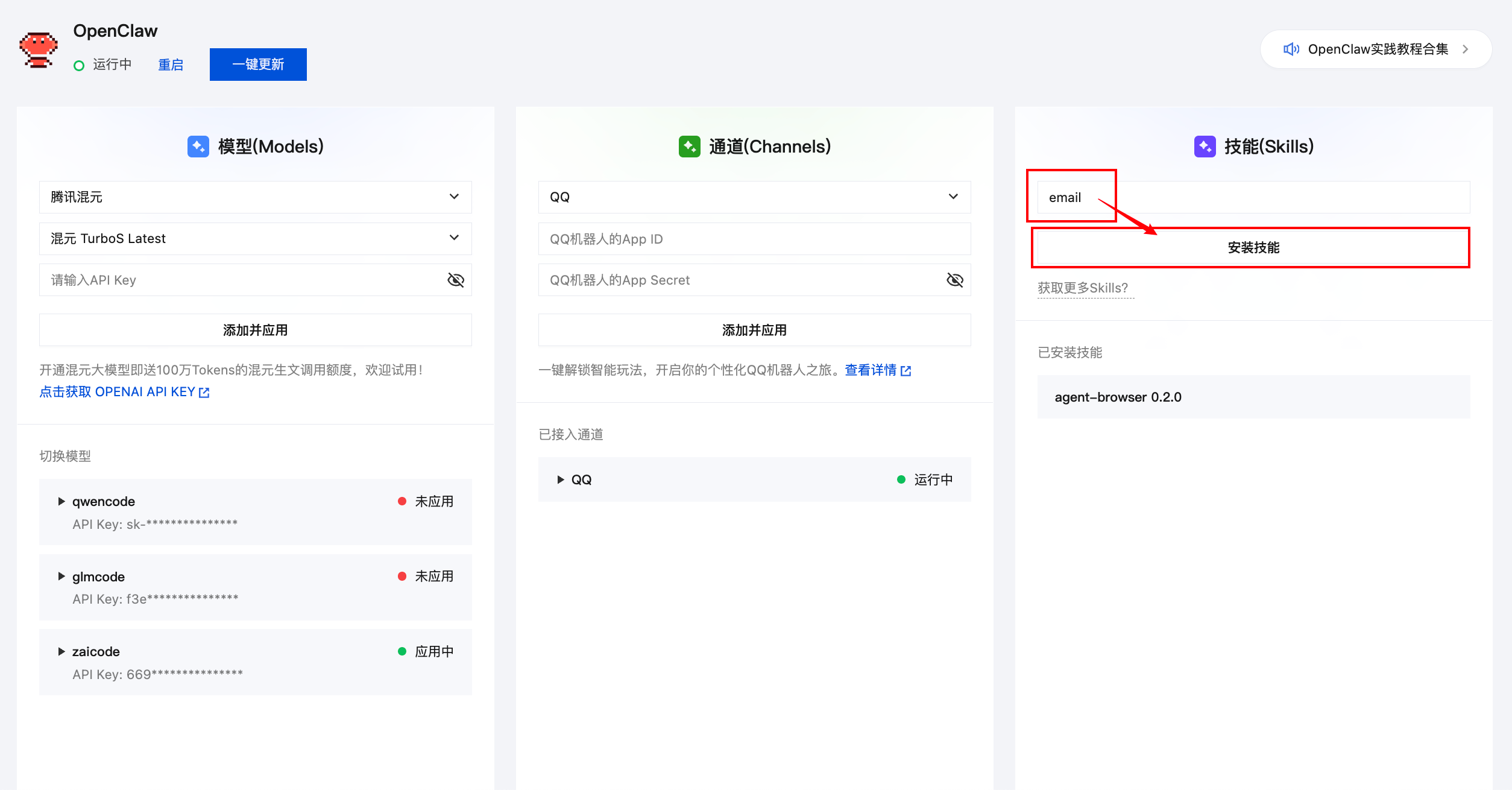Click external-link icon beside OPENAI API KEY link
The height and width of the screenshot is (790, 1512).
(204, 392)
